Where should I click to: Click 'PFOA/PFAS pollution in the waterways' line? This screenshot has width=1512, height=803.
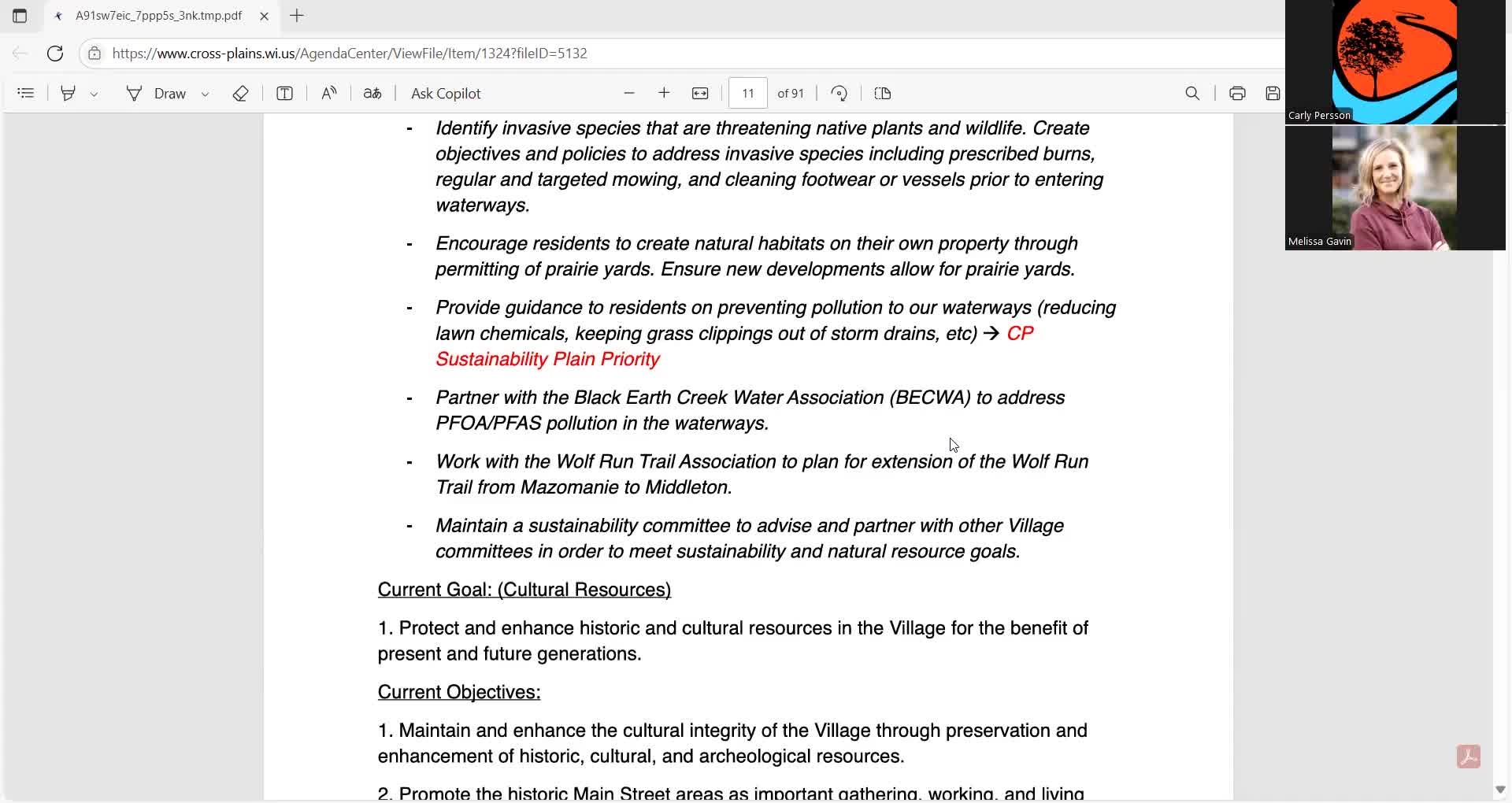[x=602, y=424]
